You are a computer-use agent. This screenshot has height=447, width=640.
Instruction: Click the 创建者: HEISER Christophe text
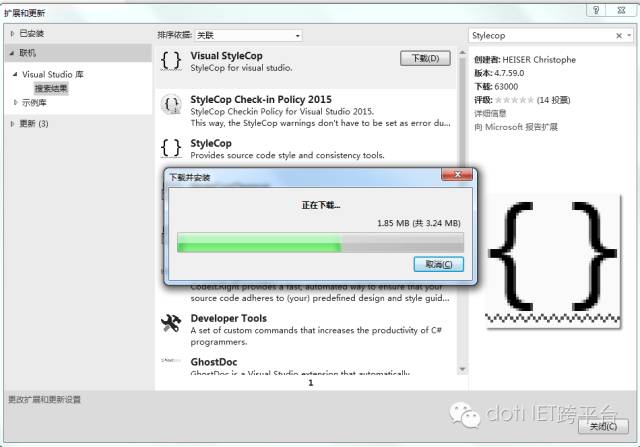pos(525,60)
